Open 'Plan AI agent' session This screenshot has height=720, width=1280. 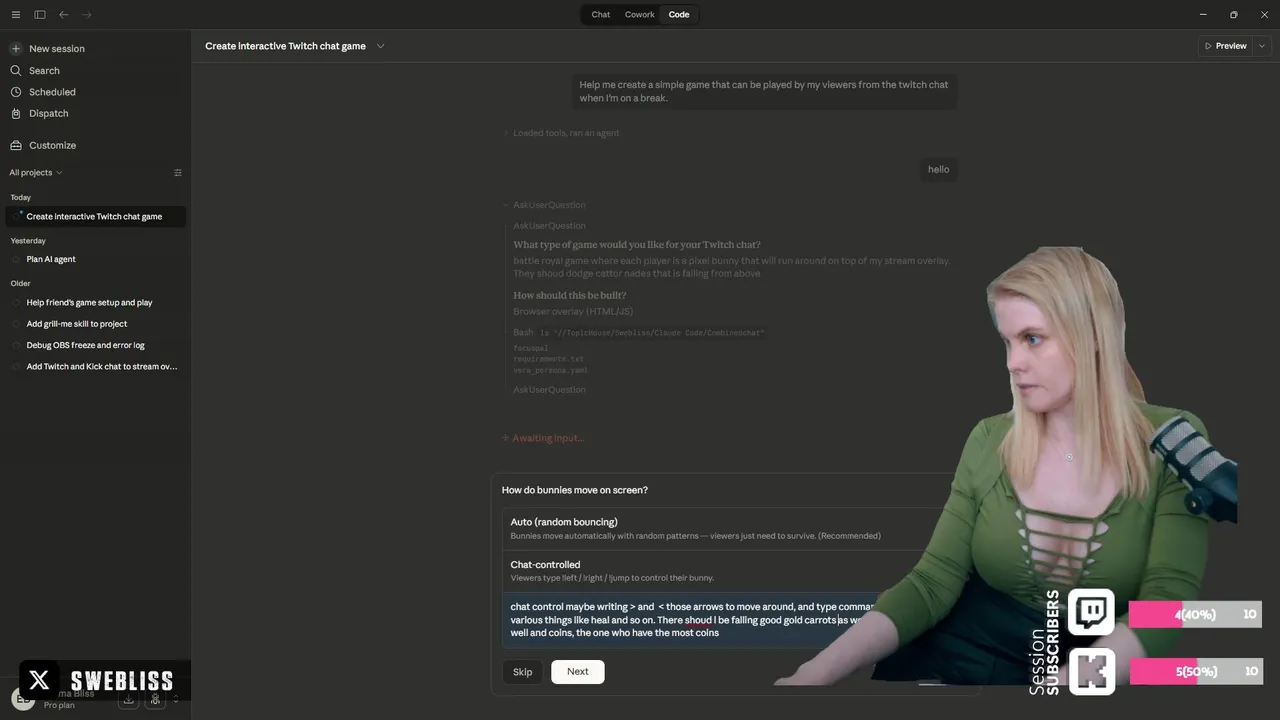(95, 259)
